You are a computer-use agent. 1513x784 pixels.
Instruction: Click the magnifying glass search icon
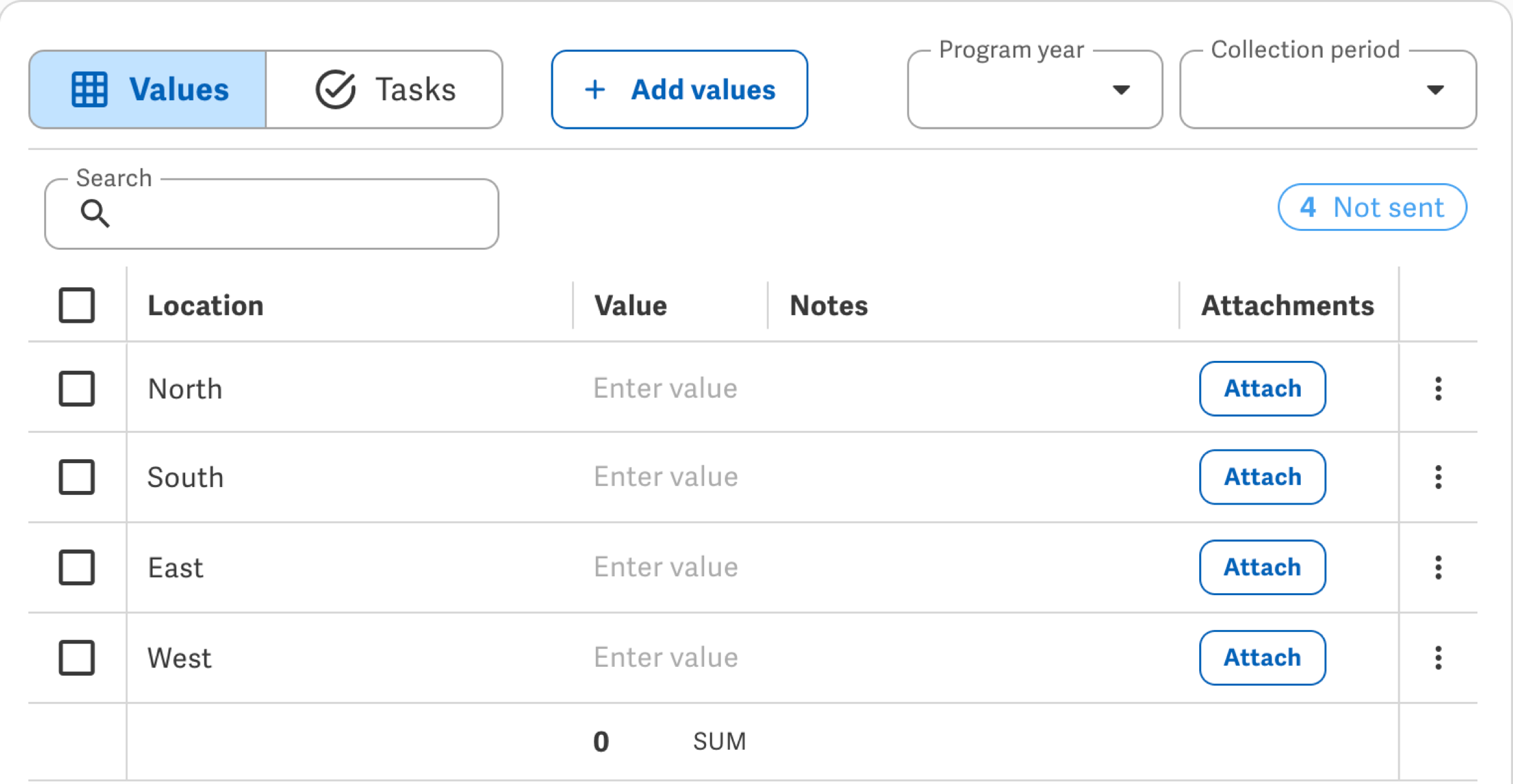pos(95,213)
